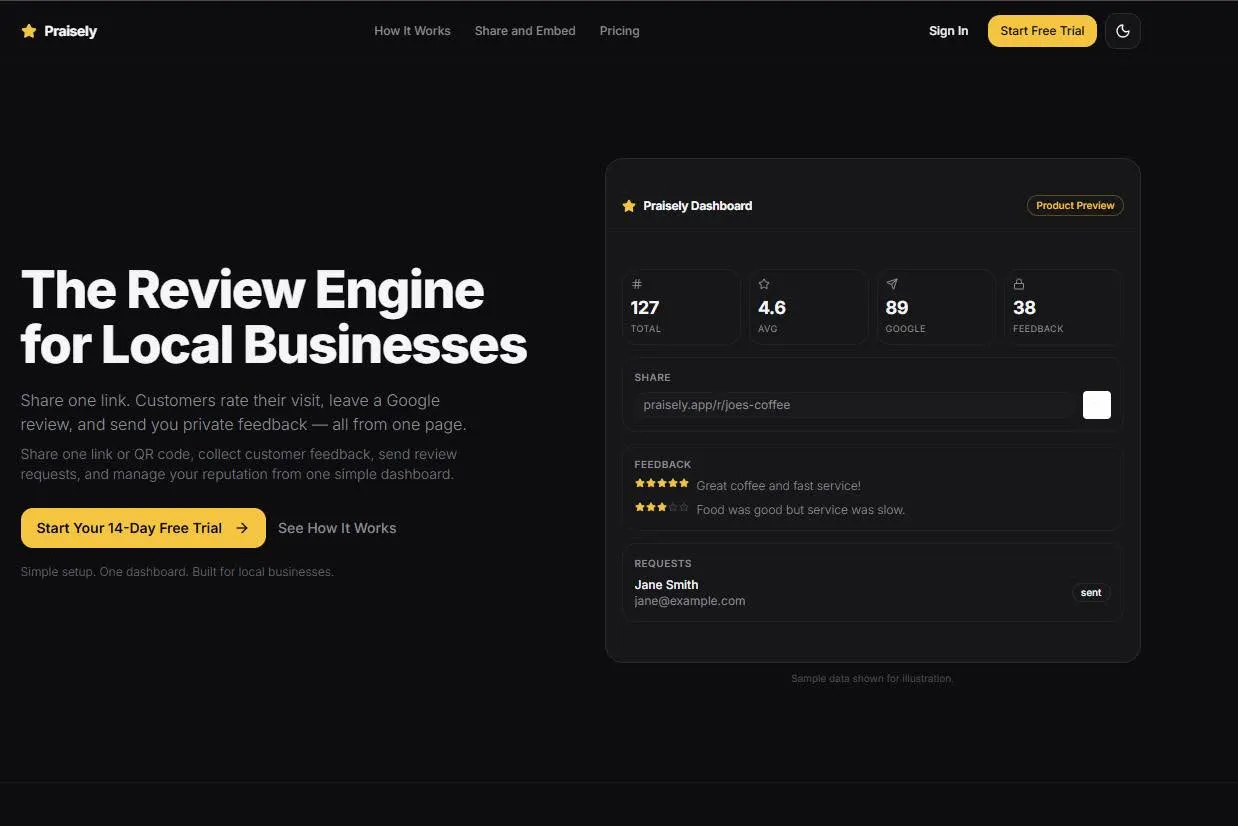Screen dimensions: 1238x826
Task: Click the white square button beside share link
Action: click(x=1097, y=405)
